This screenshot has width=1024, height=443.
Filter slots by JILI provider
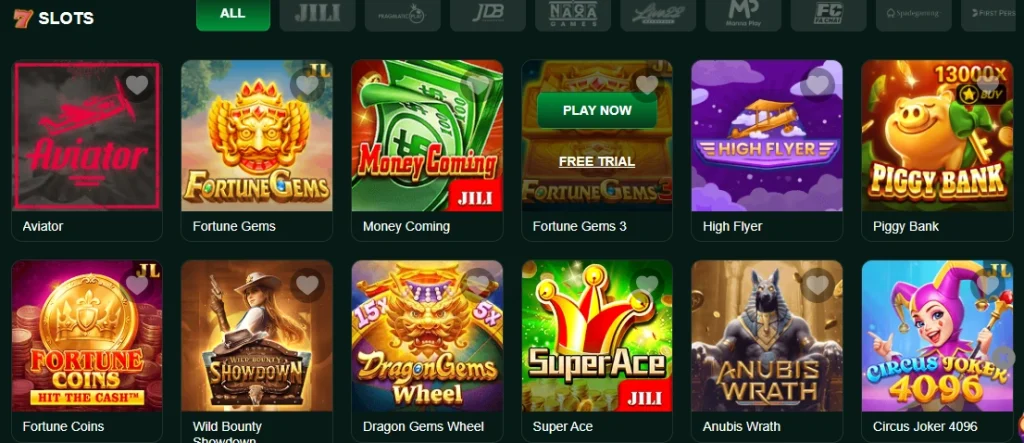[317, 14]
